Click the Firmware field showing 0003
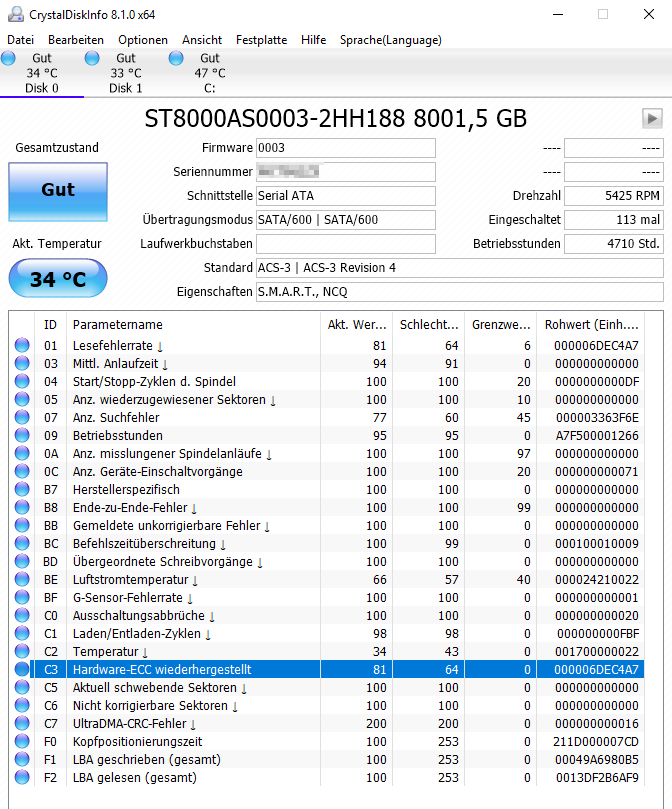Image resolution: width=672 pixels, height=809 pixels. [x=346, y=148]
